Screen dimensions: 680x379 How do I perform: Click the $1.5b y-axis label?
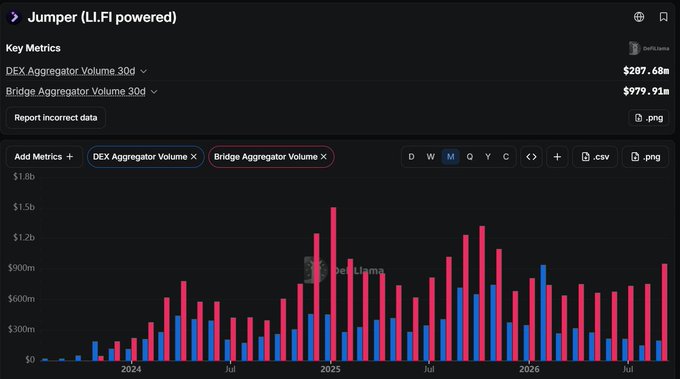[x=24, y=207]
